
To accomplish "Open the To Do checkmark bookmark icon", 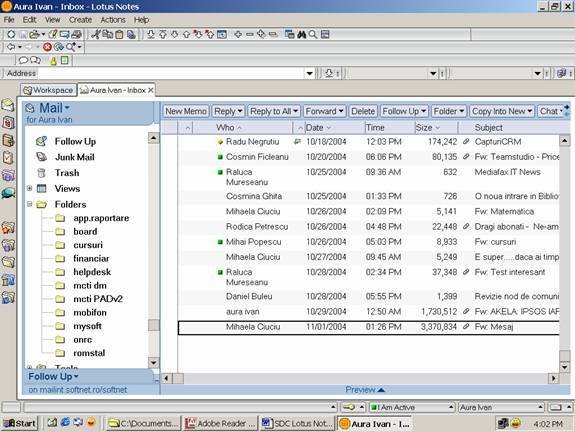I will (x=8, y=158).
